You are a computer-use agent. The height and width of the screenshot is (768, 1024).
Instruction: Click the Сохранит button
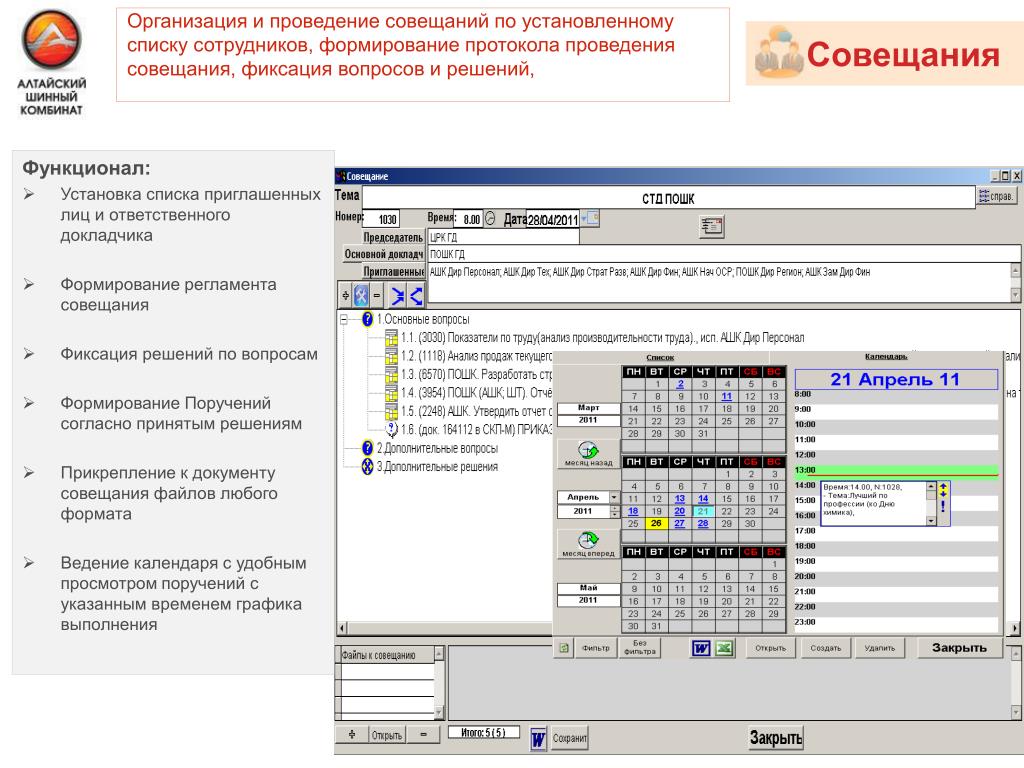tap(569, 738)
